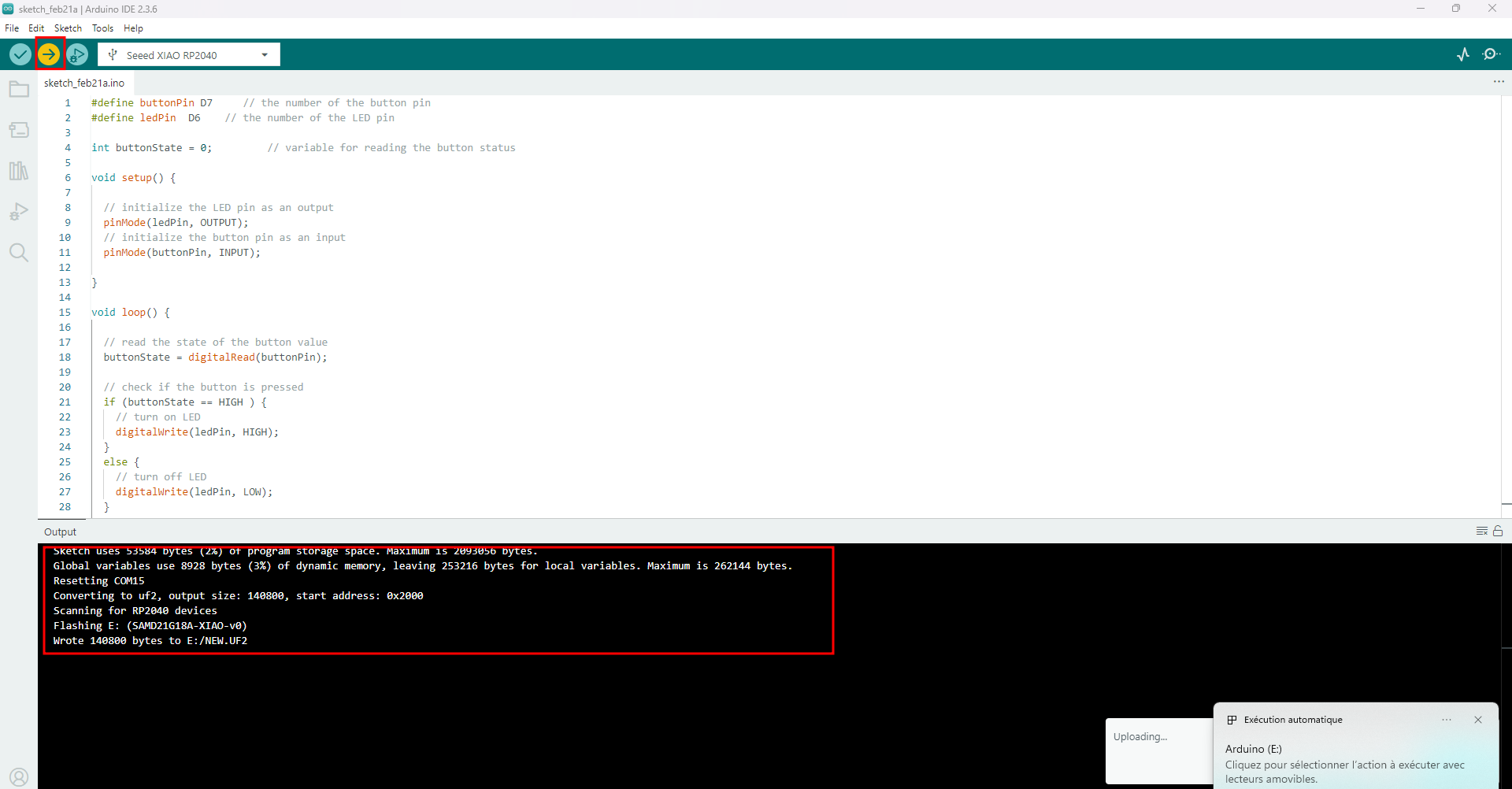The height and width of the screenshot is (789, 1512).
Task: Open the account profile icon
Action: [19, 778]
